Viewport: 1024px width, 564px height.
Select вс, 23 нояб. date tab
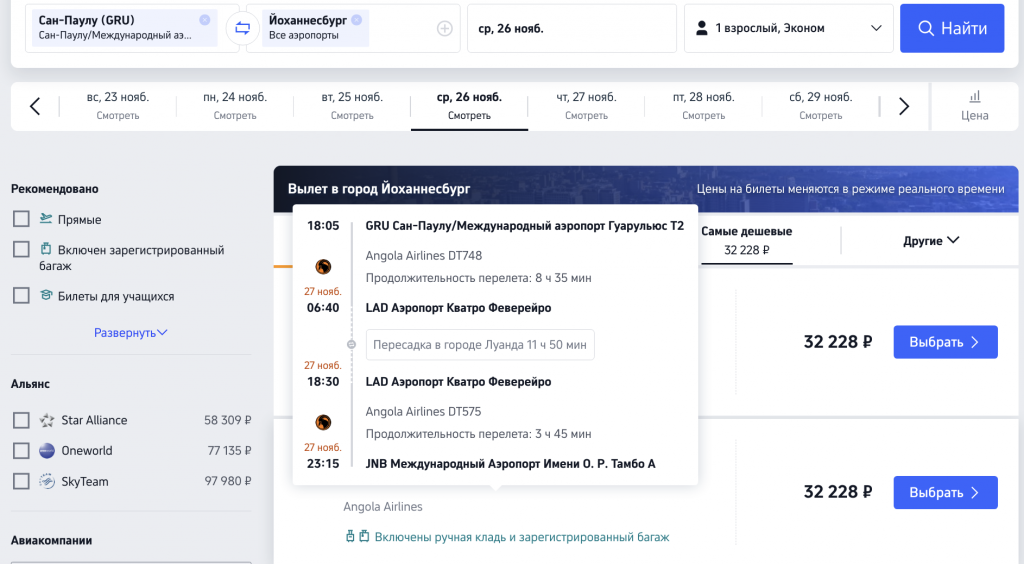point(118,106)
